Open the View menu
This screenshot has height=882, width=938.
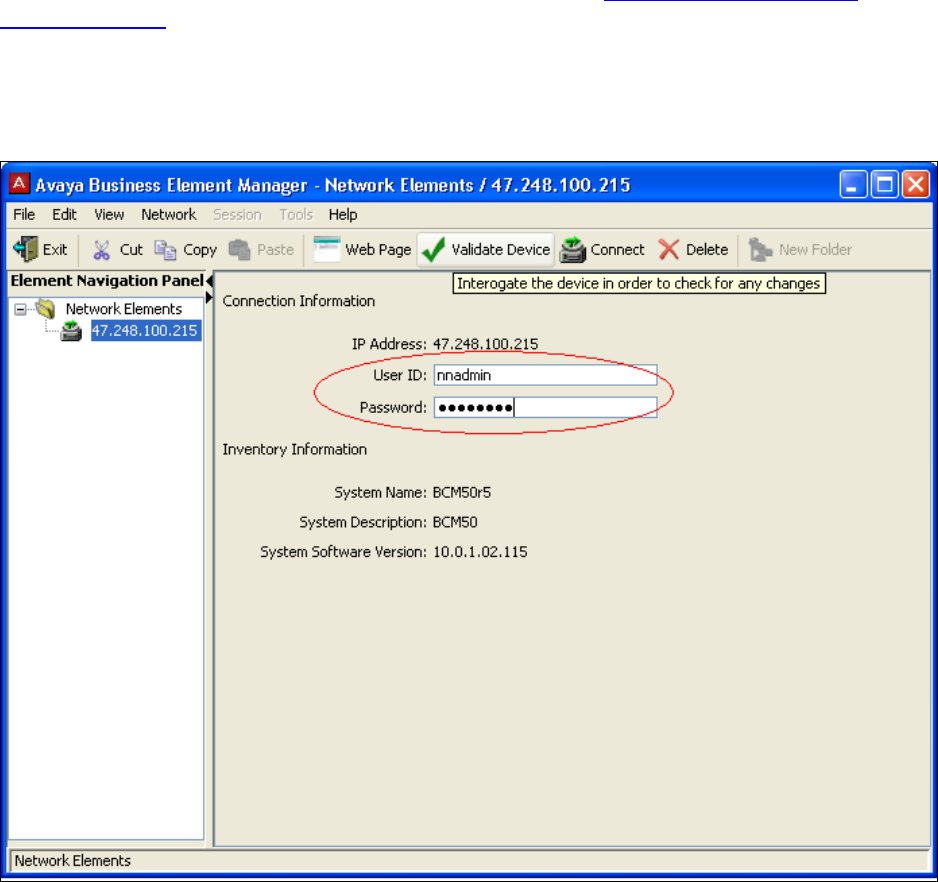(109, 214)
